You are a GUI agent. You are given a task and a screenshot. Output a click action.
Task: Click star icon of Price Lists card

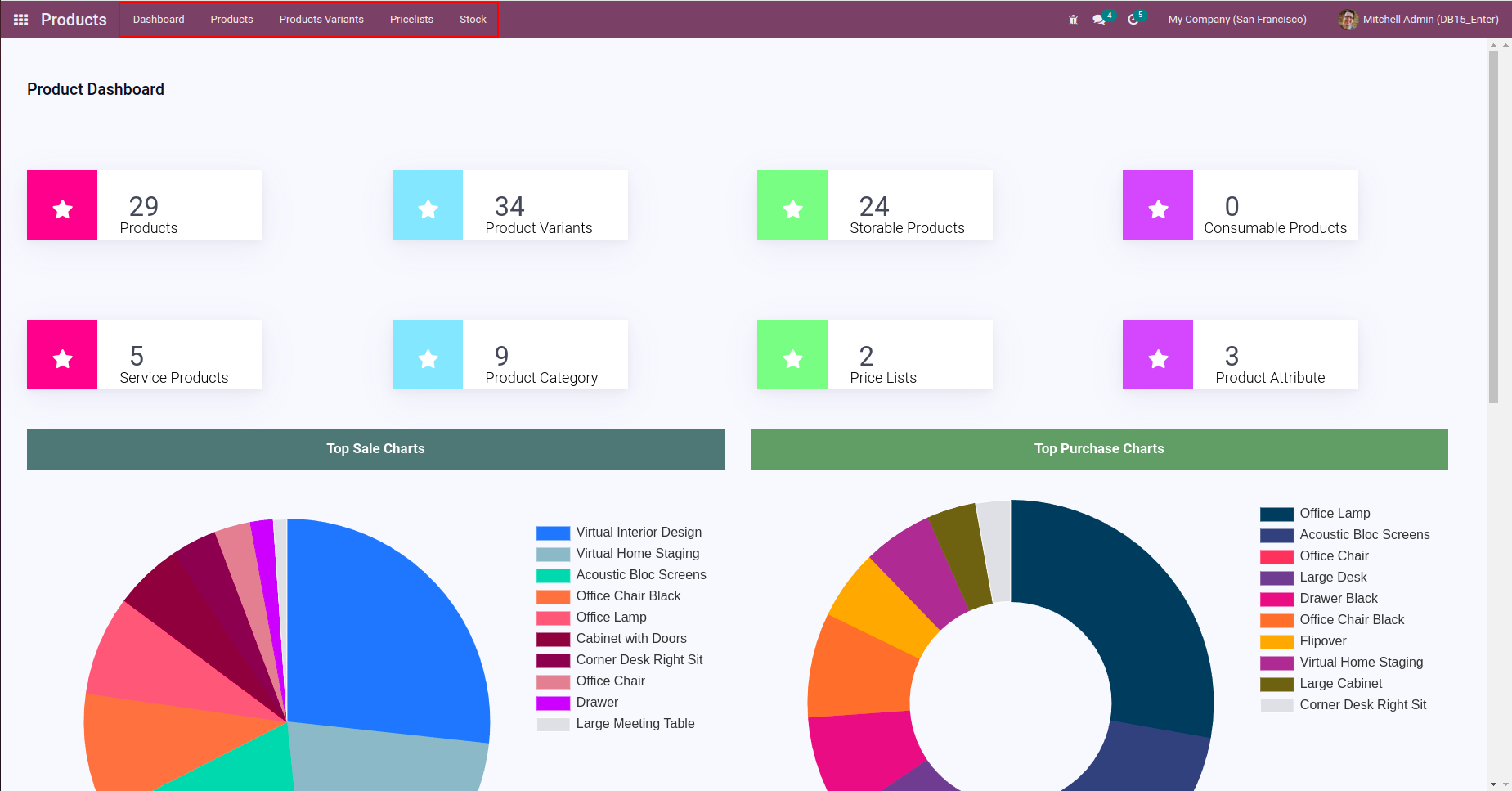click(792, 359)
